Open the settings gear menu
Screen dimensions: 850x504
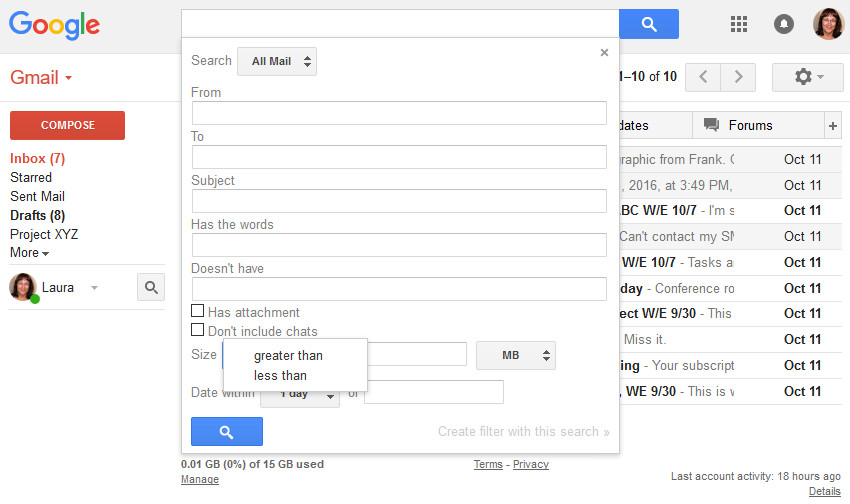(x=808, y=77)
